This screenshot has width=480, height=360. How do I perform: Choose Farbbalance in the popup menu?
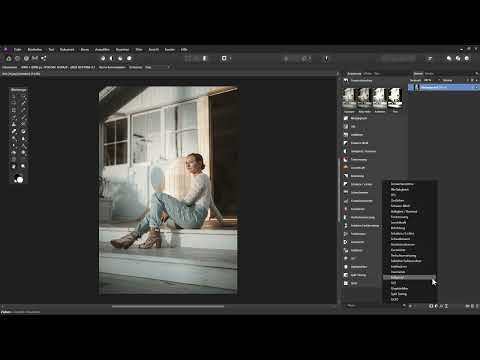[x=409, y=266]
